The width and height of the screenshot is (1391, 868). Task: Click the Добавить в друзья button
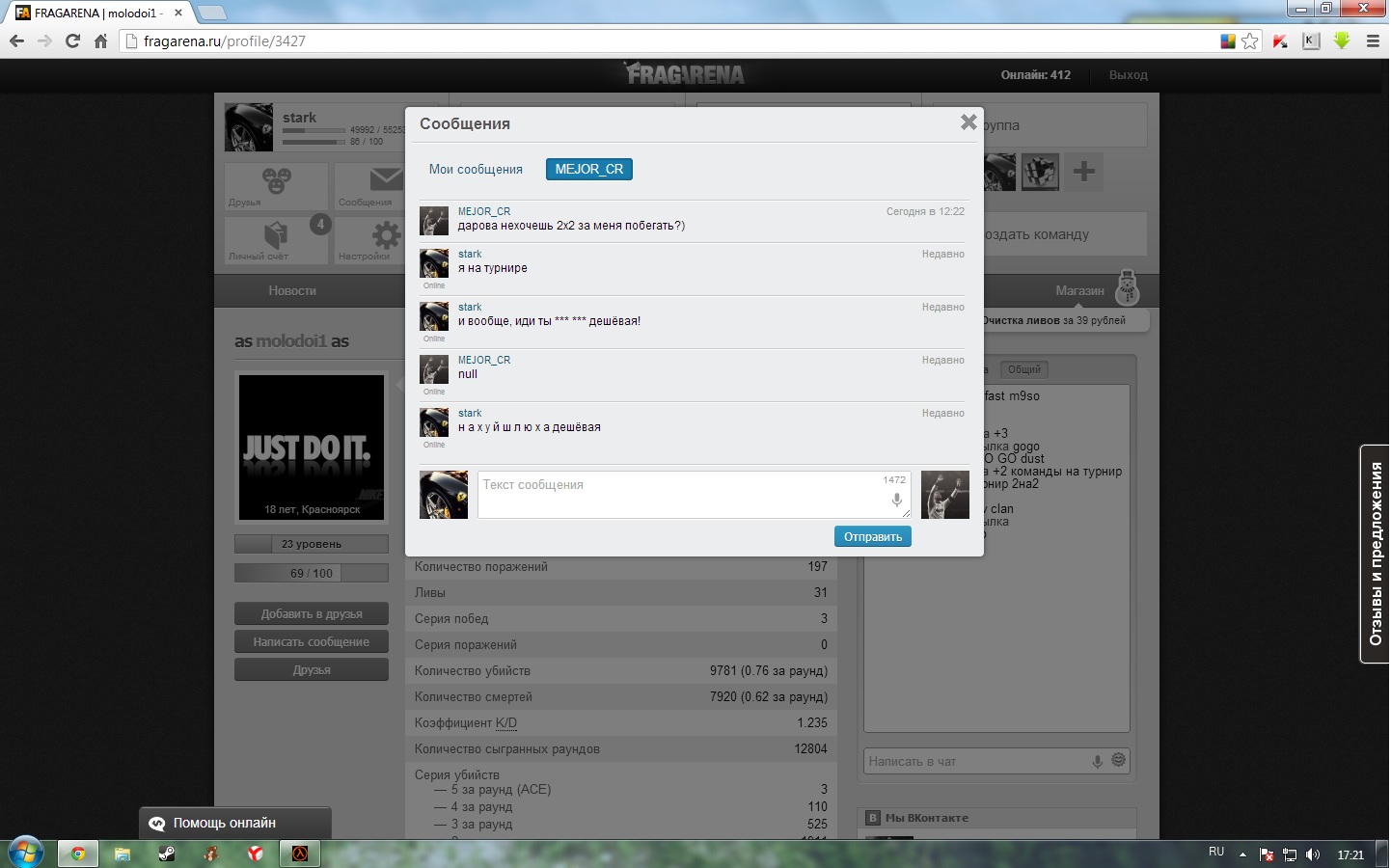[312, 613]
